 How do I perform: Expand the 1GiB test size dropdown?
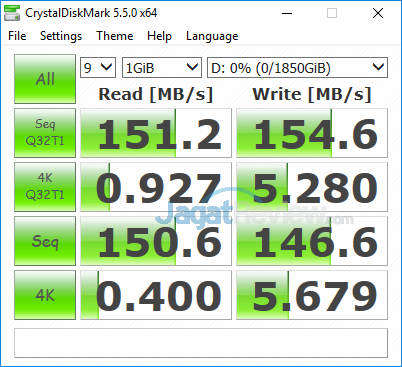(162, 68)
